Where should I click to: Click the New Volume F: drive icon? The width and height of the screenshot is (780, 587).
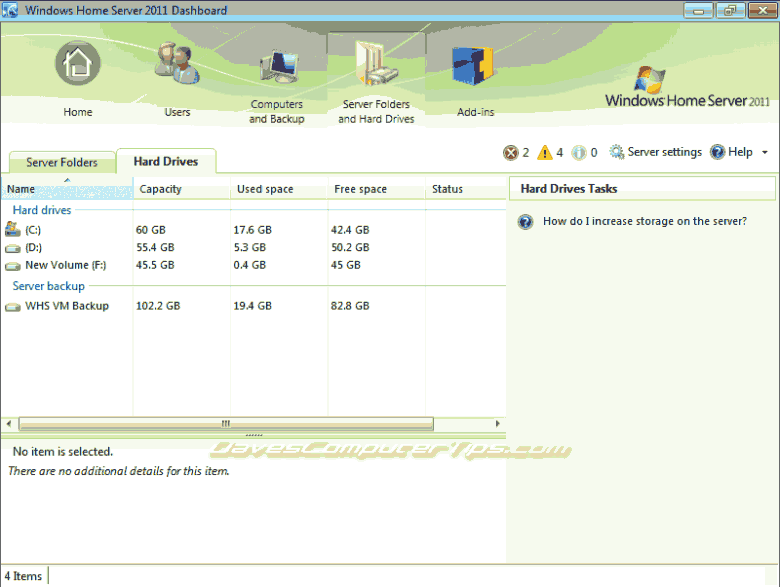[x=12, y=266]
